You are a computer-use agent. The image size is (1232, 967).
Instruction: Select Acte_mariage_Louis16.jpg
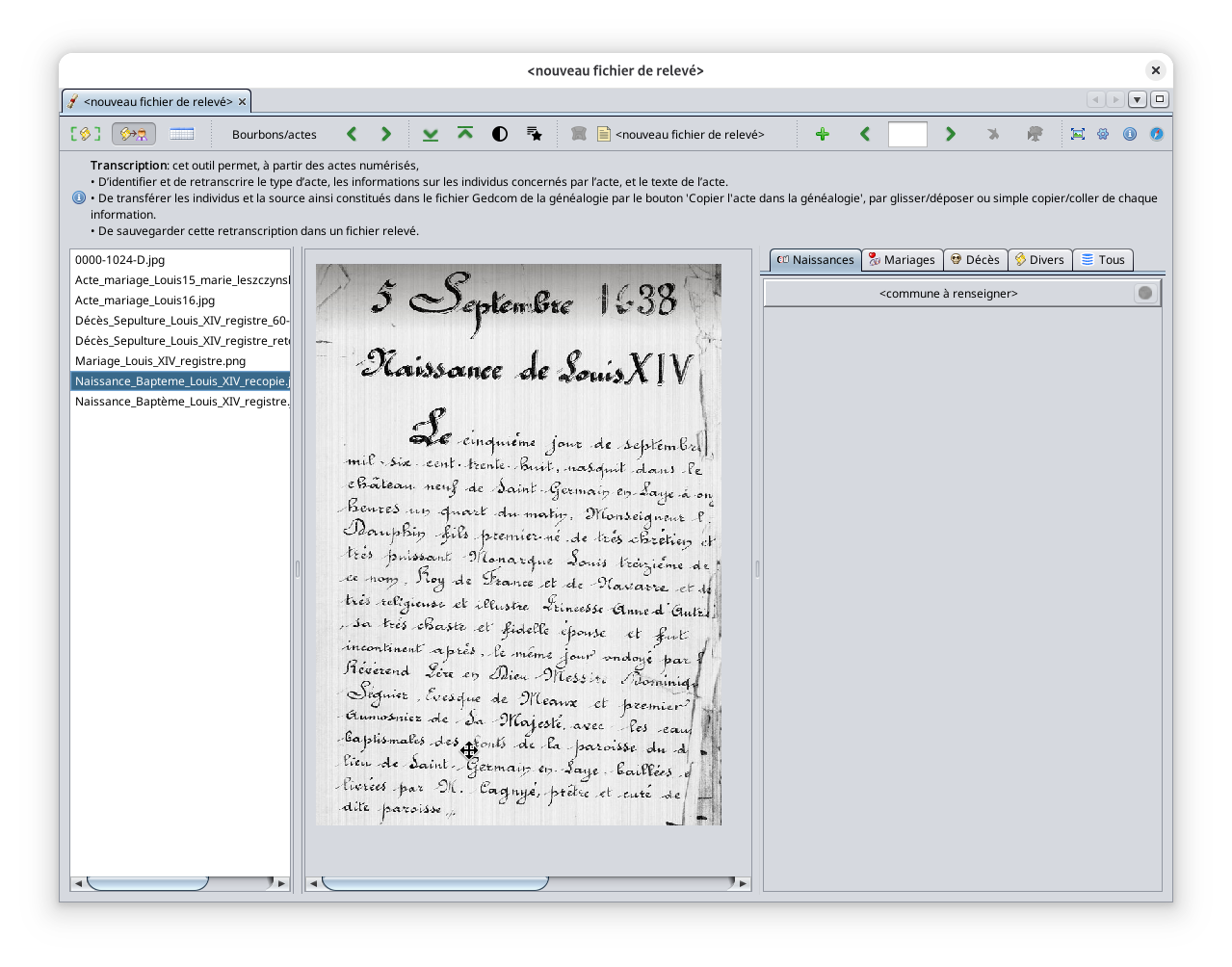pos(180,301)
